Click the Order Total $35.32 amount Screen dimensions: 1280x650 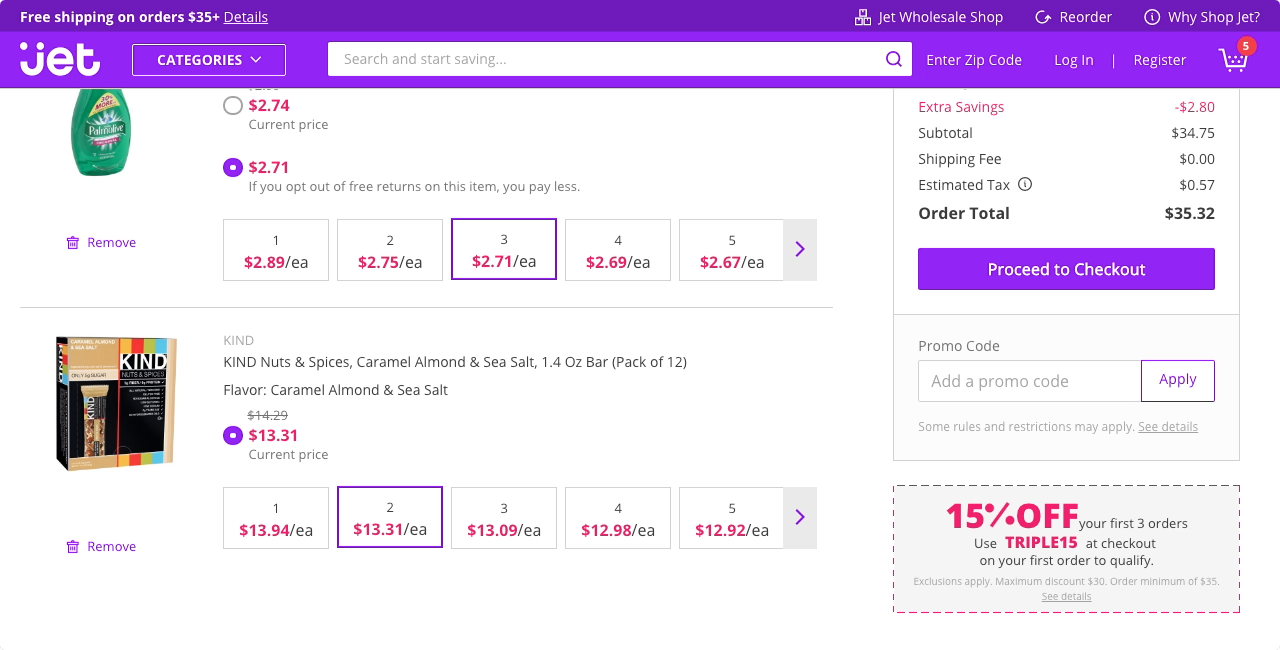[1190, 213]
